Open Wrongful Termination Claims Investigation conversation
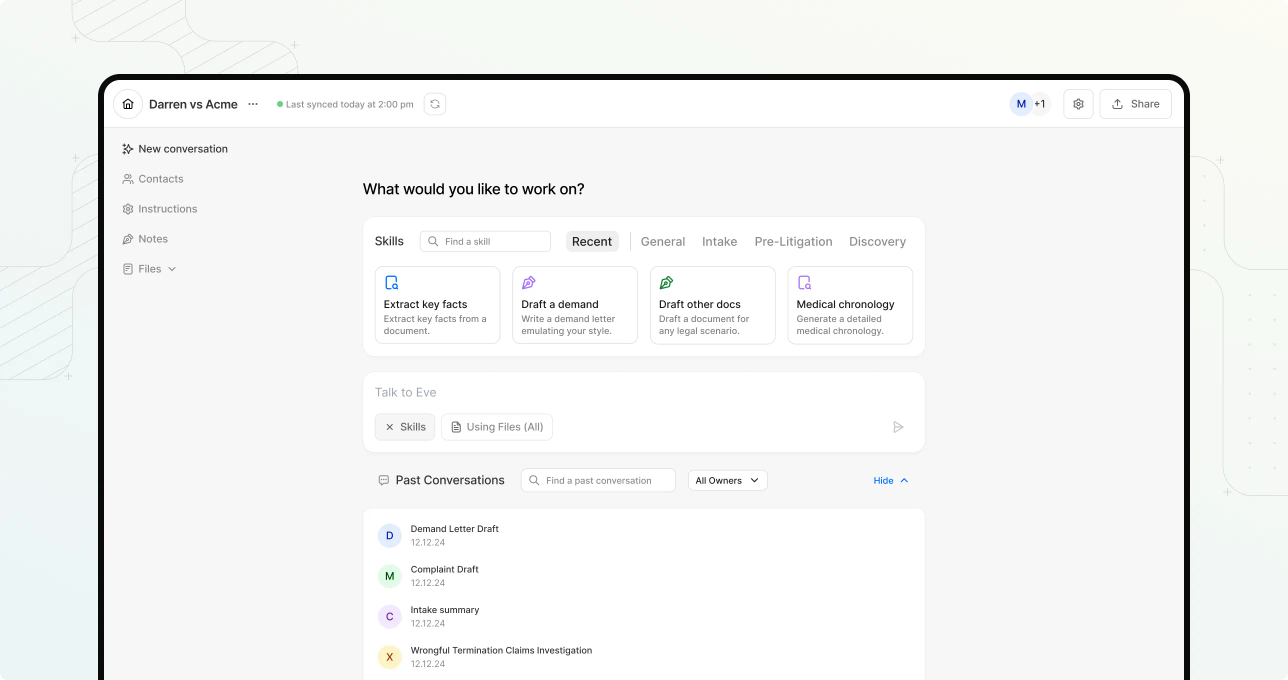 coord(501,650)
